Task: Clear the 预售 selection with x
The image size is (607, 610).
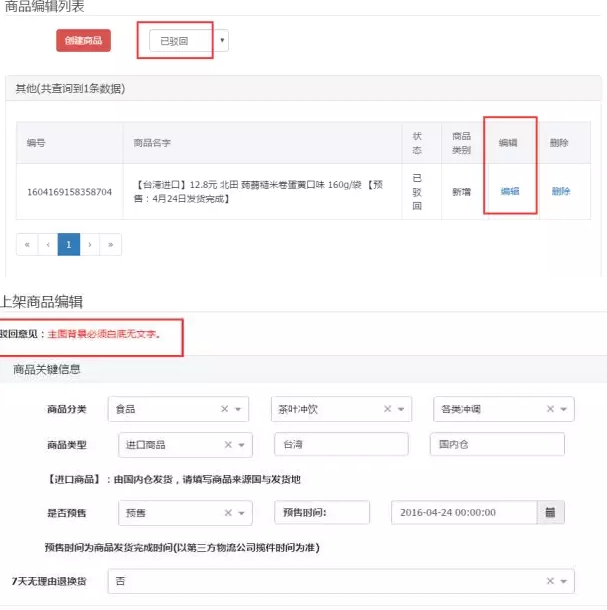Action: point(228,513)
